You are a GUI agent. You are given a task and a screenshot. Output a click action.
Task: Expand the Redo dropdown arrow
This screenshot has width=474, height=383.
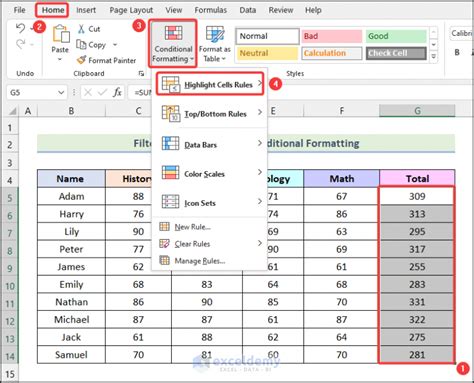(x=32, y=44)
